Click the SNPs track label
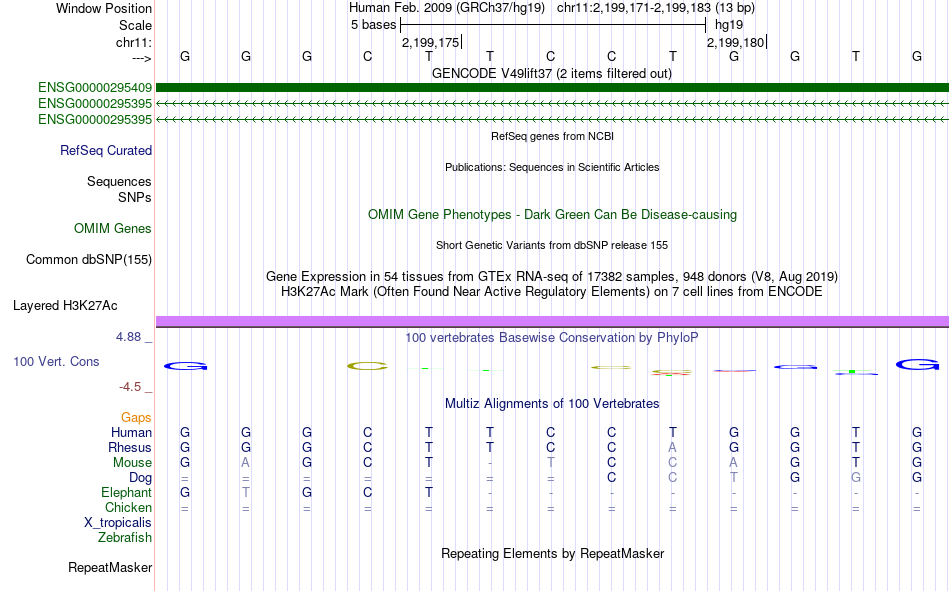Viewport: 950px width, 591px height. pyautogui.click(x=135, y=198)
